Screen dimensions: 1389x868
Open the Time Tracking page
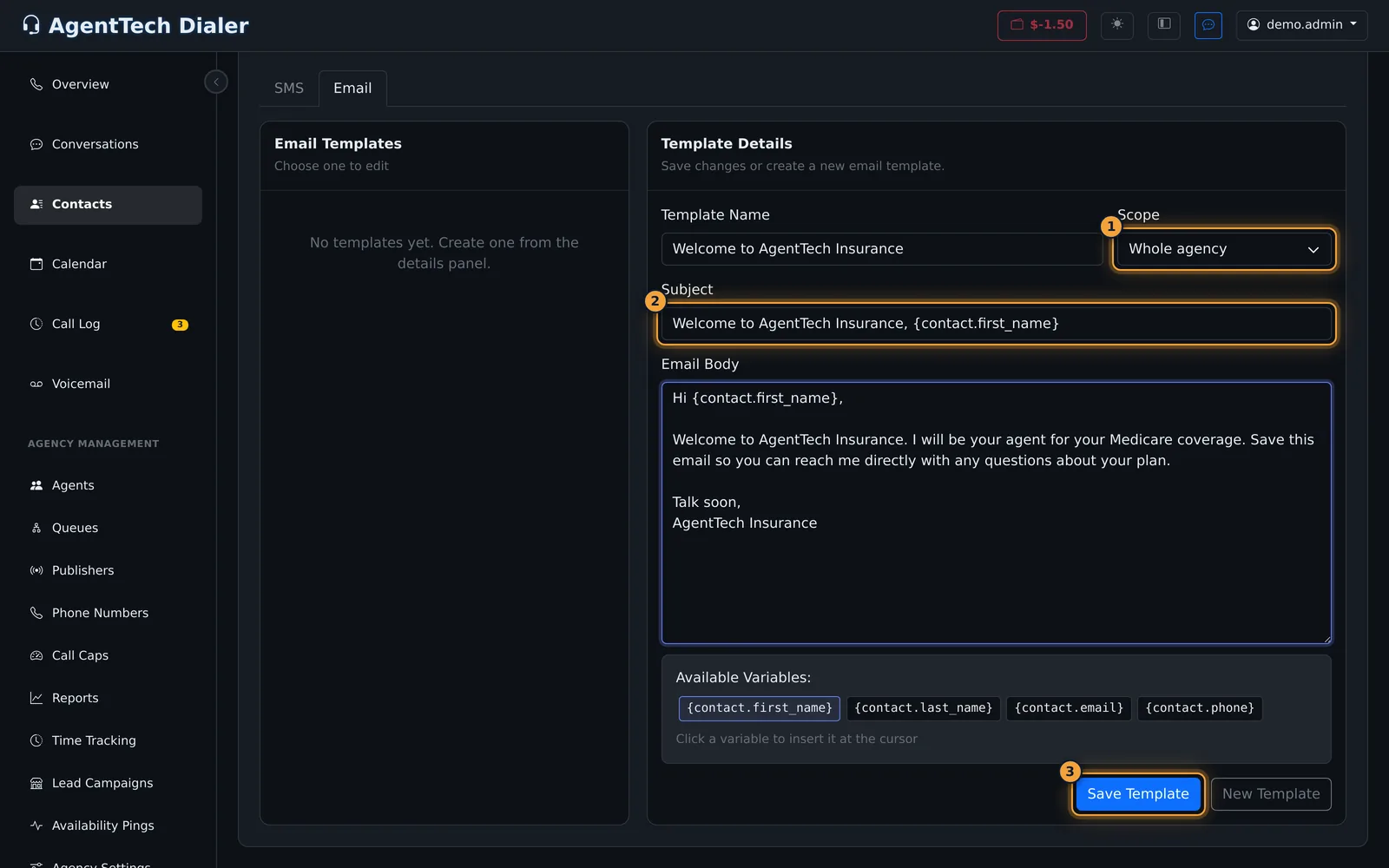(108, 740)
